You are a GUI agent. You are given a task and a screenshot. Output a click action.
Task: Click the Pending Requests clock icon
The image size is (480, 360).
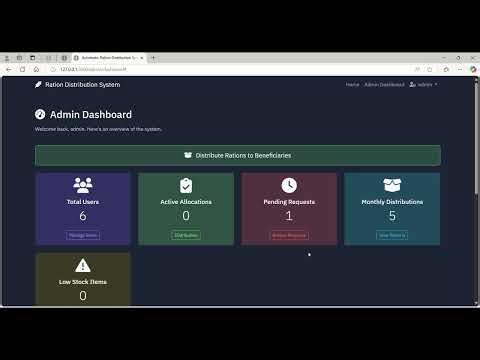289,185
